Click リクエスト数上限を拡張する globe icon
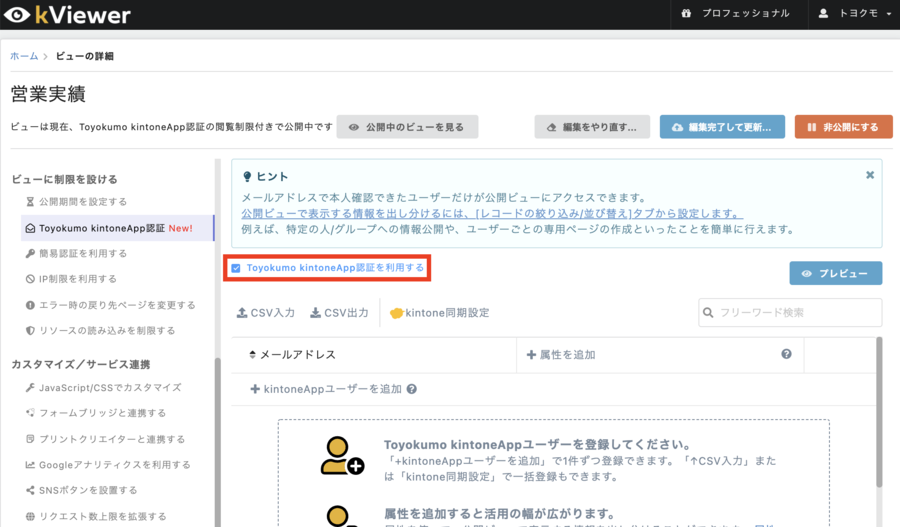The image size is (900, 527). [x=30, y=516]
